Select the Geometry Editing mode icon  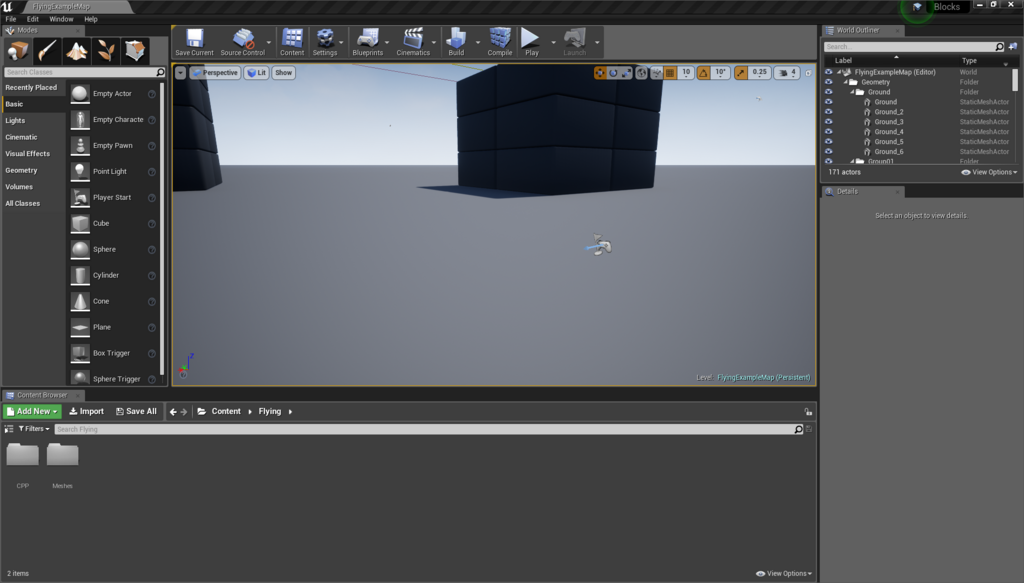135,51
